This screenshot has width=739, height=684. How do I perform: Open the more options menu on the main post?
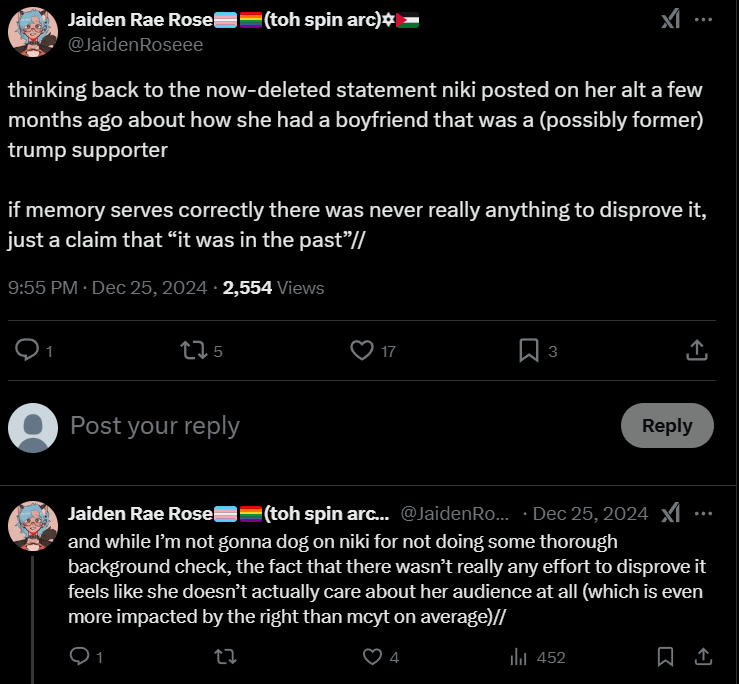[x=704, y=19]
